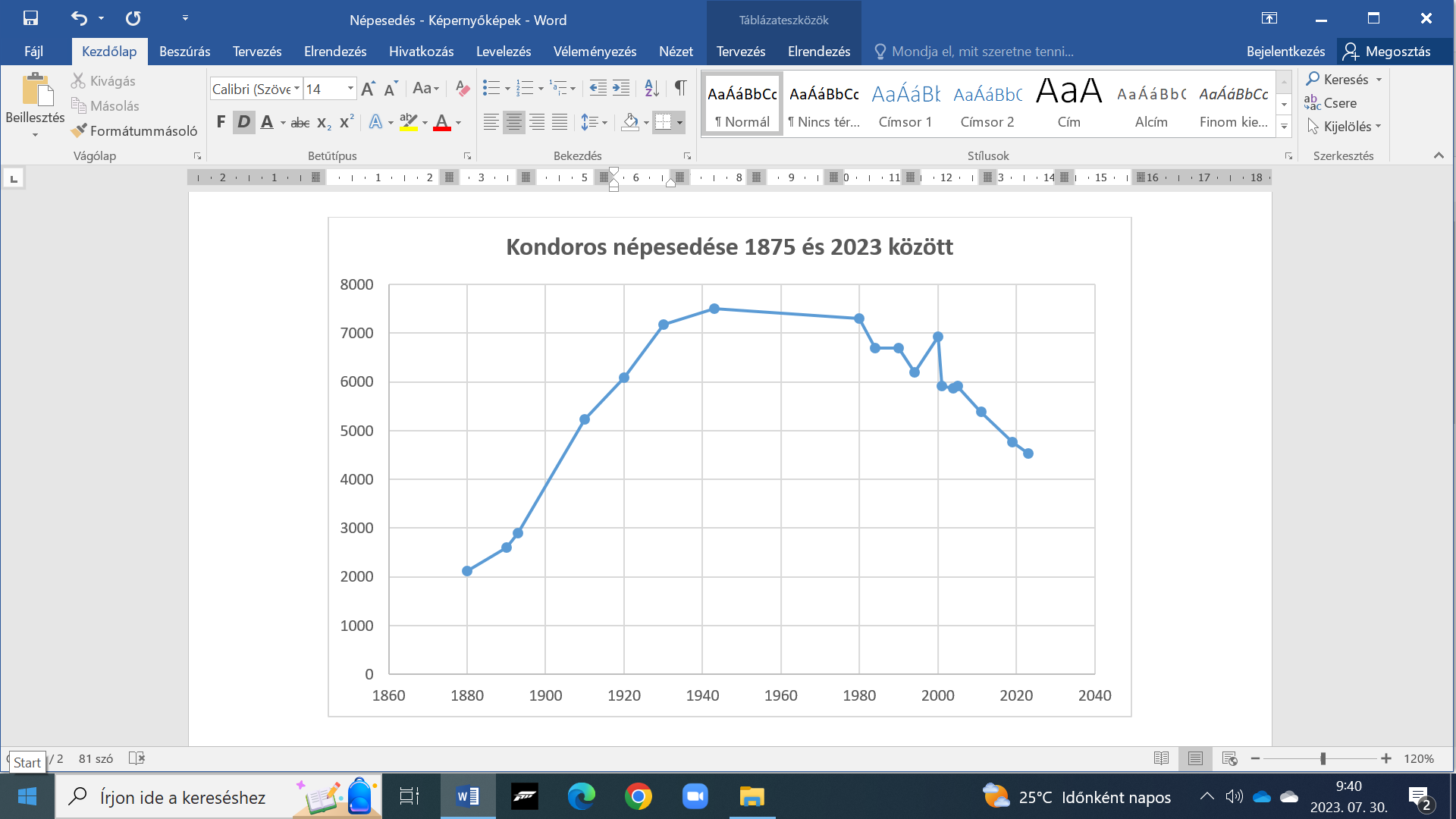
Task: Toggle strikethrough formatting
Action: (300, 122)
